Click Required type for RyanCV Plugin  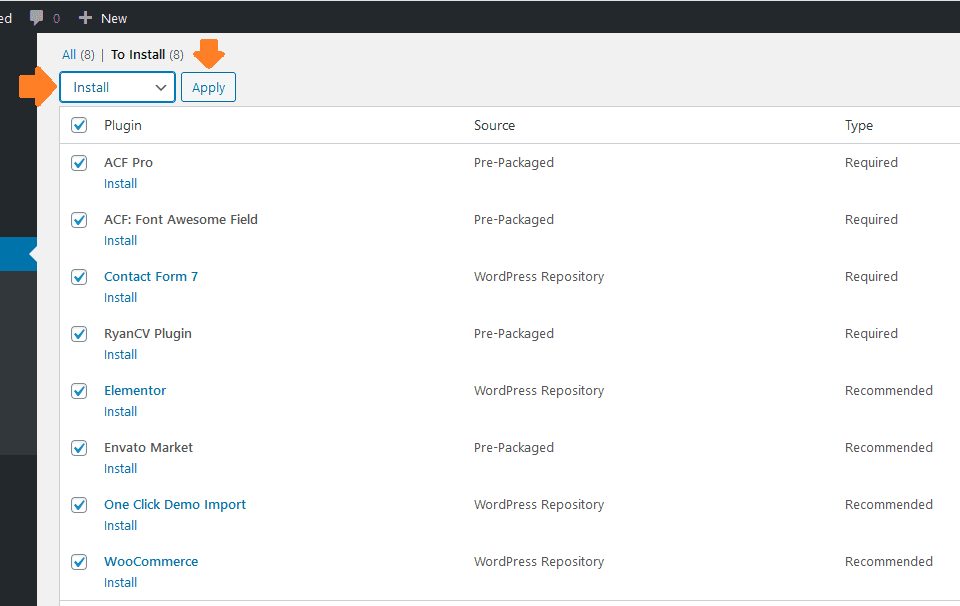coord(871,334)
